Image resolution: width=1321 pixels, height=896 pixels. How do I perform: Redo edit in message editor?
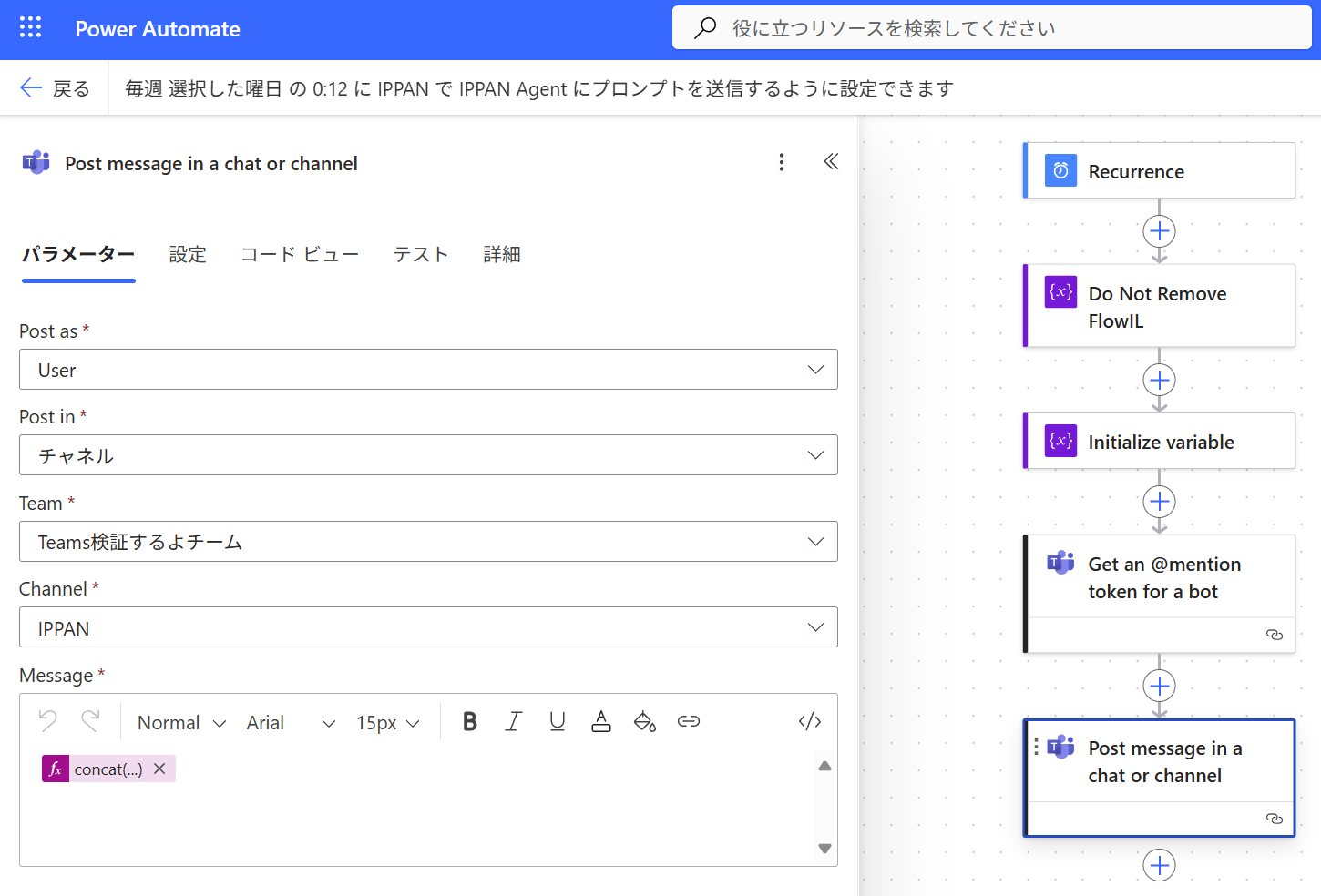tap(90, 721)
